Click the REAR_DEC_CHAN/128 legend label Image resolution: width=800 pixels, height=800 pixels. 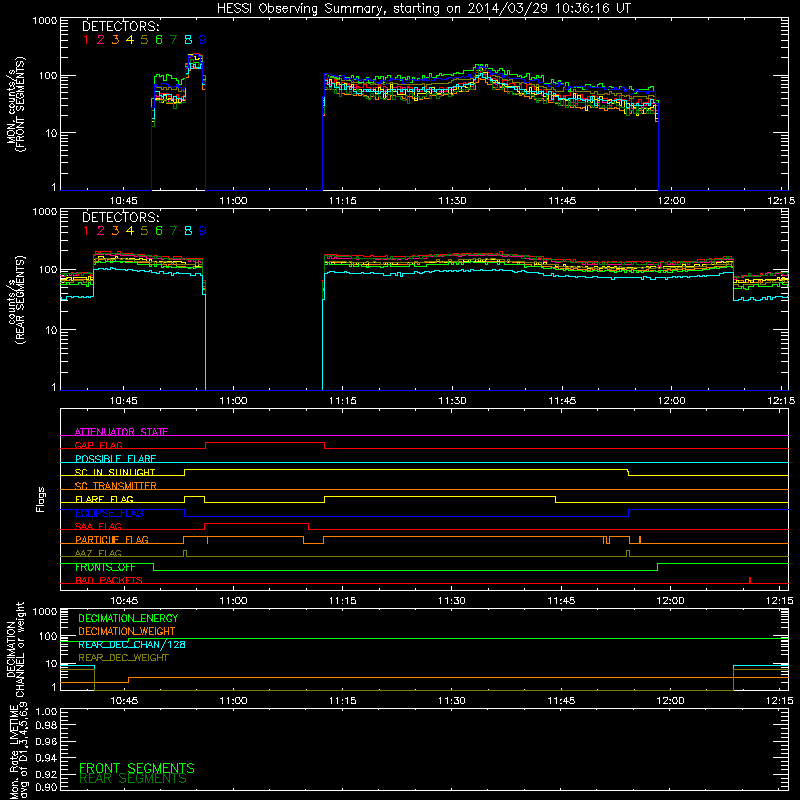[132, 645]
